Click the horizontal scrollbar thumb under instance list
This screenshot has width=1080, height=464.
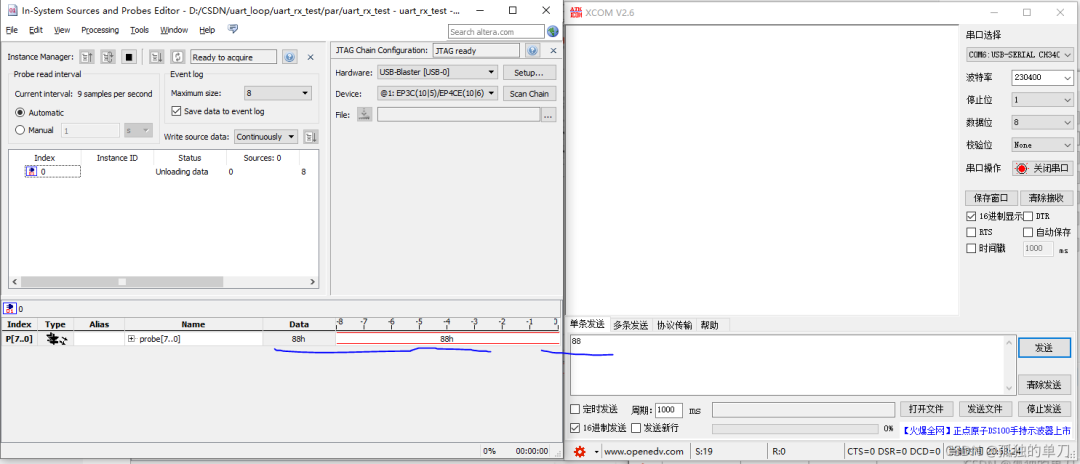121,282
